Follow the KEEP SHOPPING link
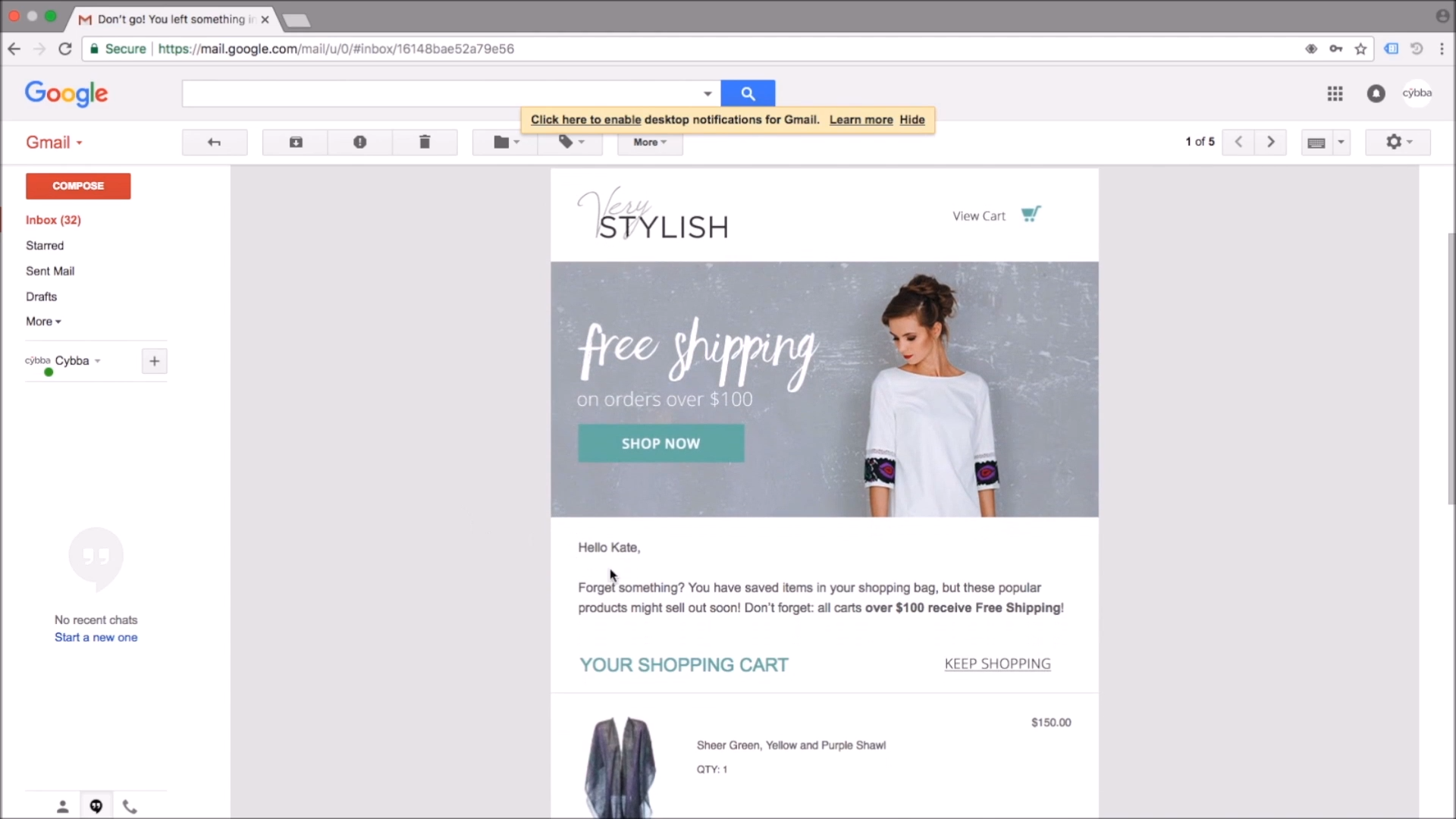The image size is (1456, 819). 997,664
